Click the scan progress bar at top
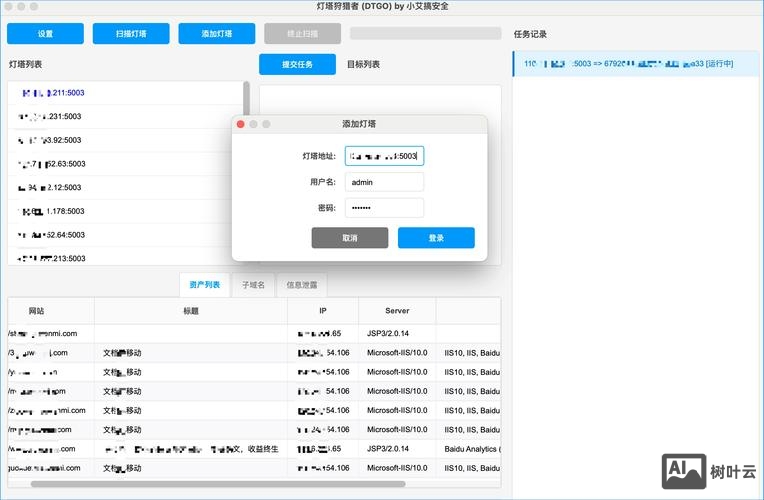The image size is (764, 500). [425, 33]
